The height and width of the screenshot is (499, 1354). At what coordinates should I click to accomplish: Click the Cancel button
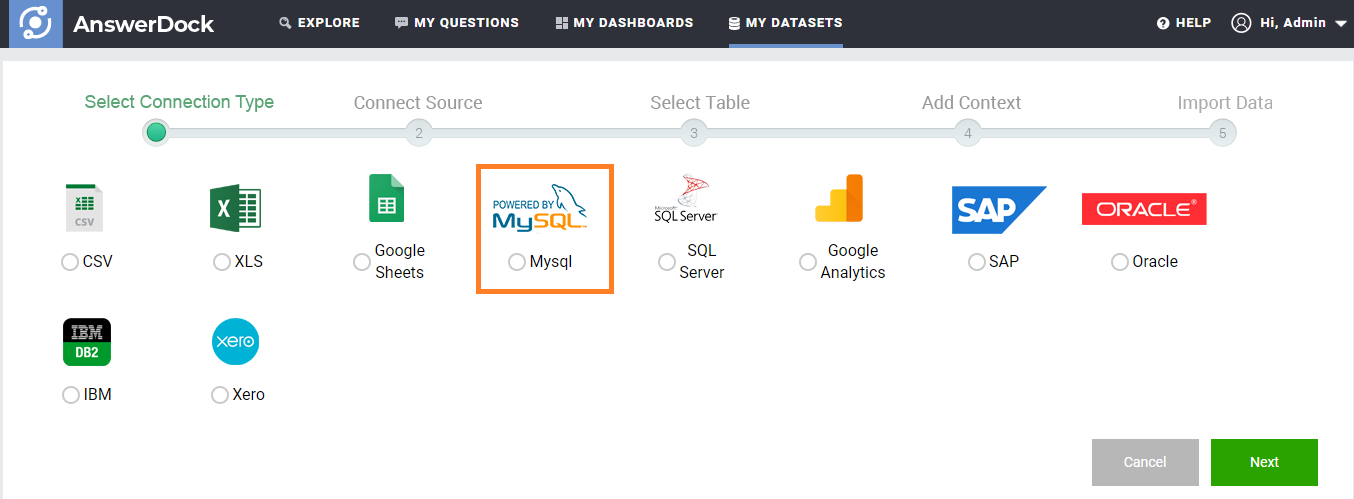1145,462
